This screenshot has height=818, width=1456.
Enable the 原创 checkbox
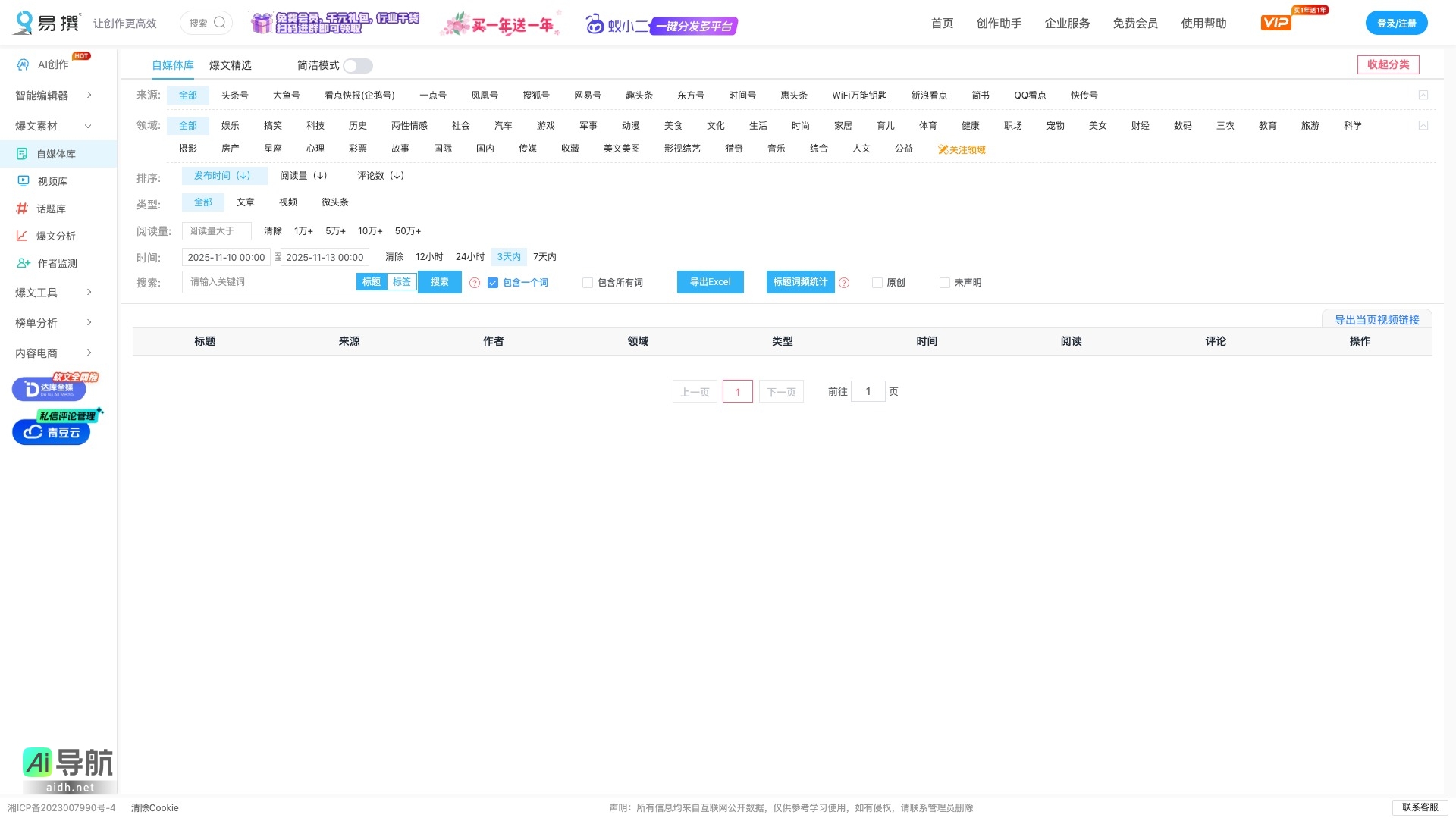point(877,283)
